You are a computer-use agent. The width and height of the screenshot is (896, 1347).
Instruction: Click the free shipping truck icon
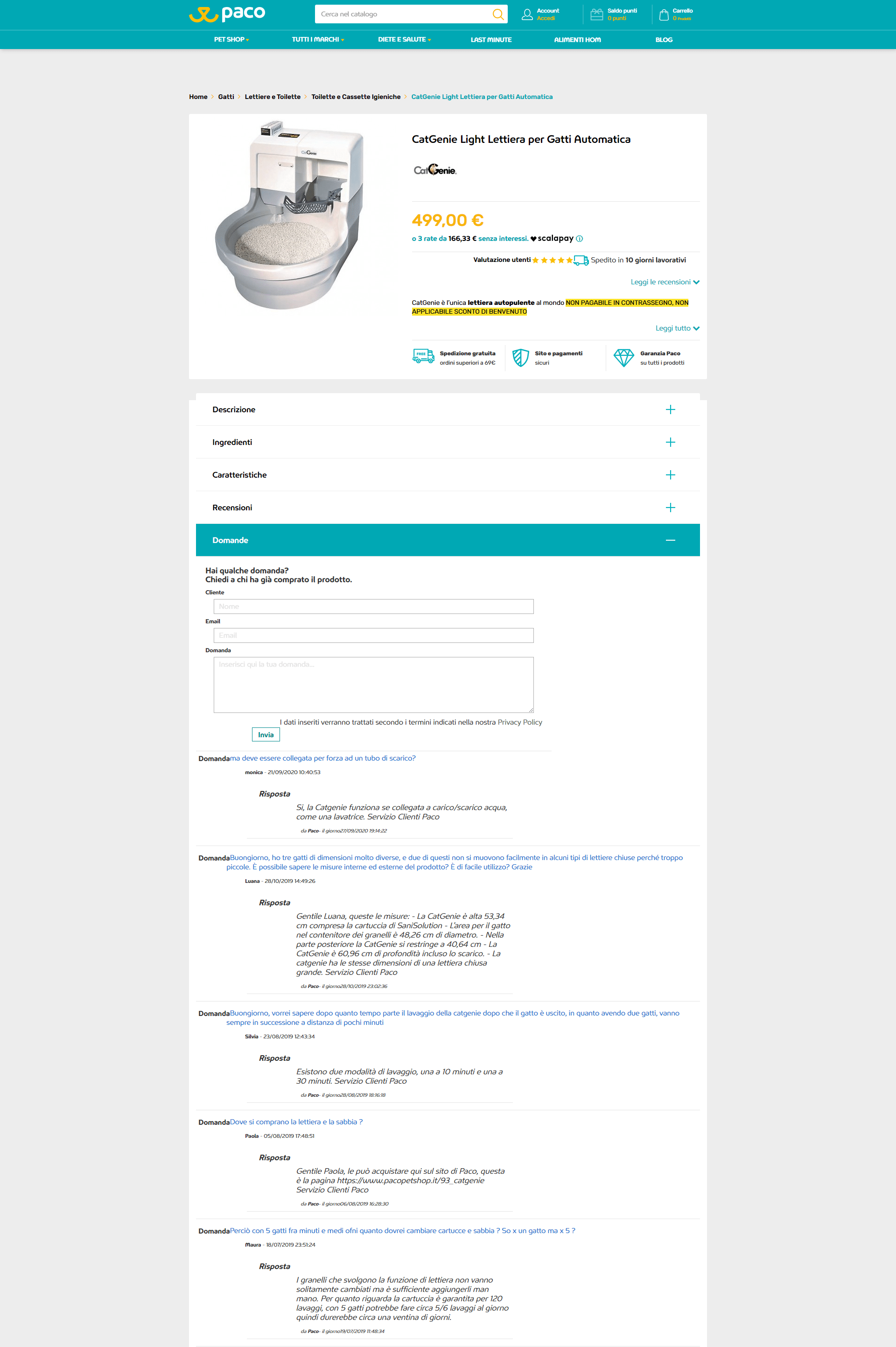(x=423, y=356)
